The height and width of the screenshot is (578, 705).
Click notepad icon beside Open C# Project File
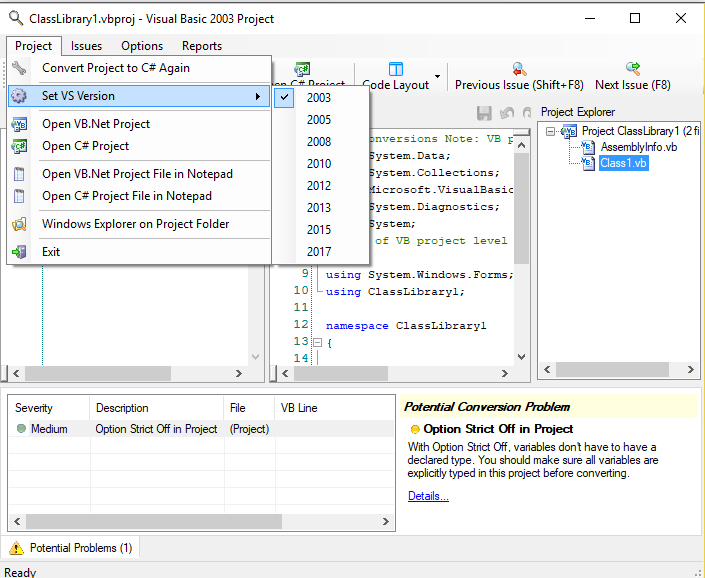point(19,196)
